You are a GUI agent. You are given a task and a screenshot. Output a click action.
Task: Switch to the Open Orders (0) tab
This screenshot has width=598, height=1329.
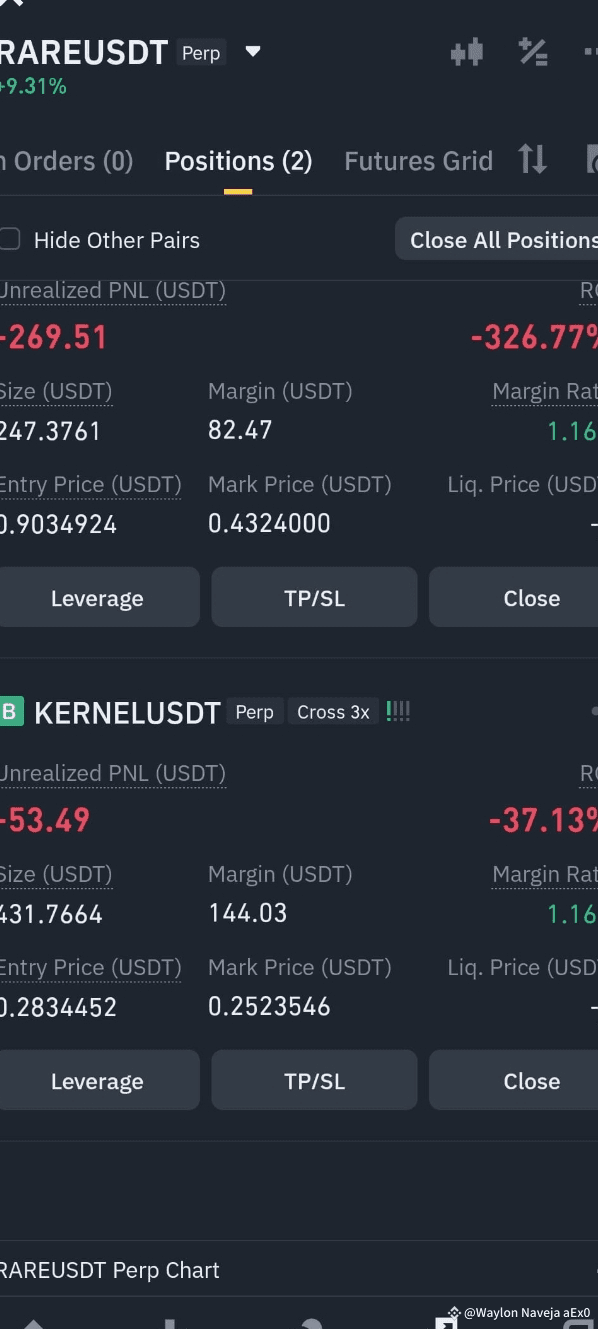66,161
